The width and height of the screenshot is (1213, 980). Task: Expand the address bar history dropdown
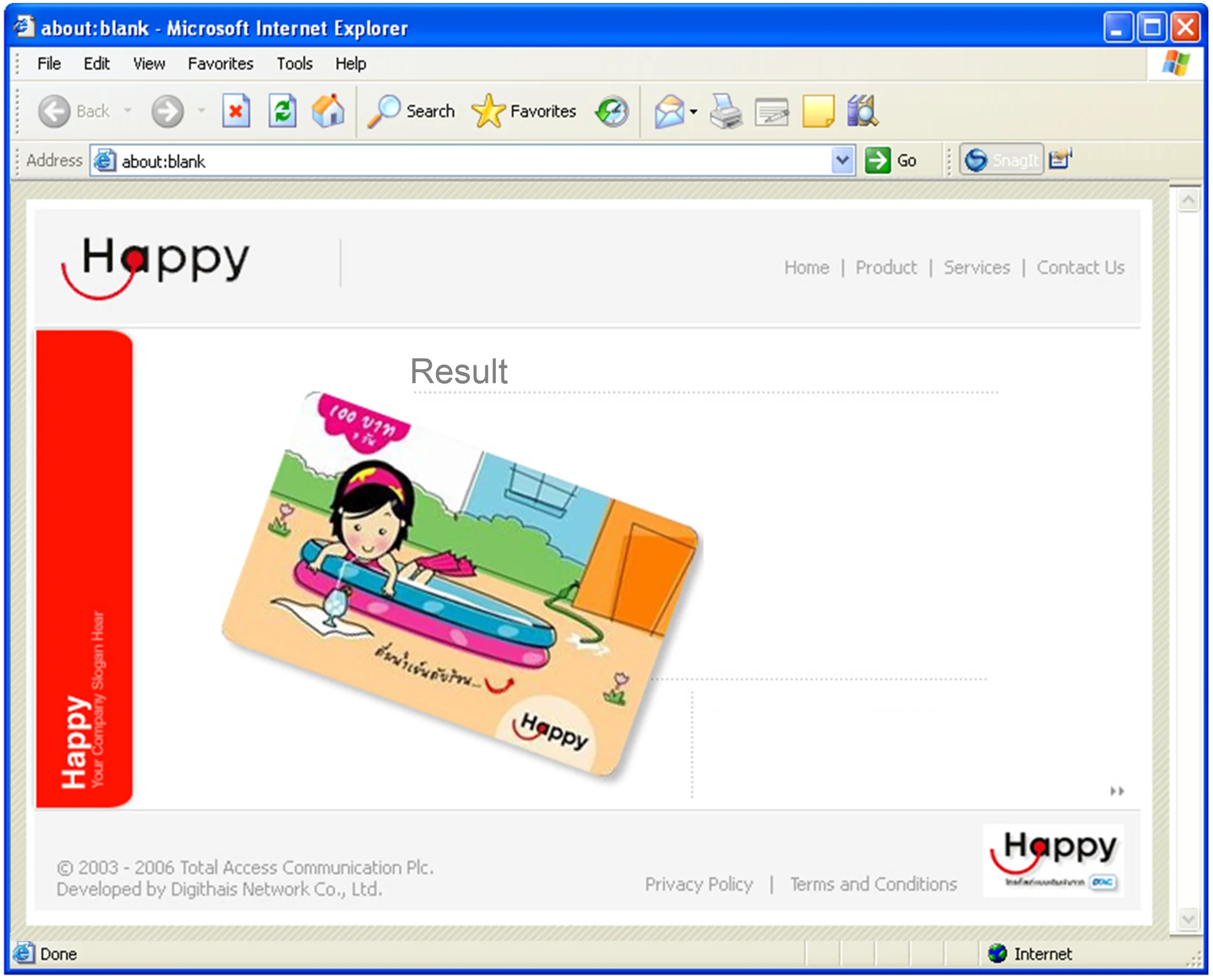pos(842,161)
